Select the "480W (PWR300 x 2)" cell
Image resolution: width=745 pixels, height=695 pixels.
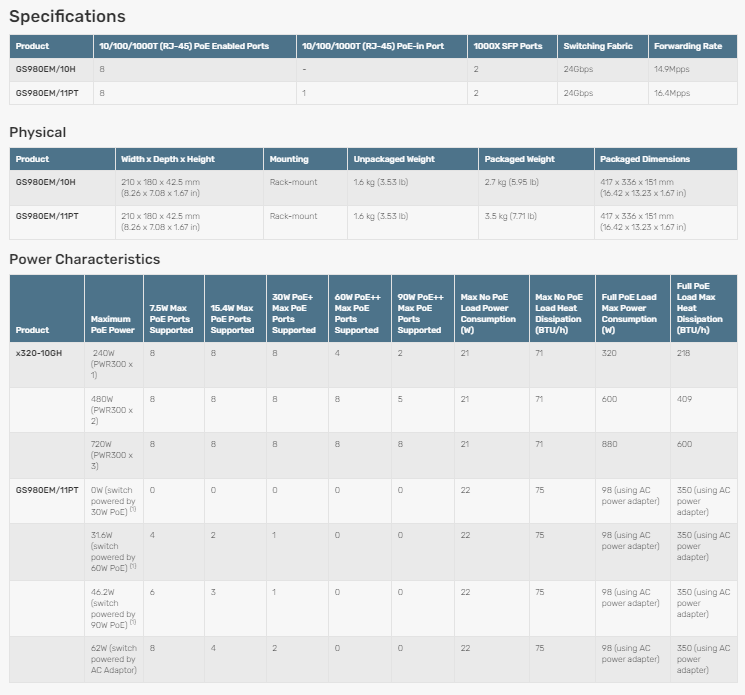(112, 410)
